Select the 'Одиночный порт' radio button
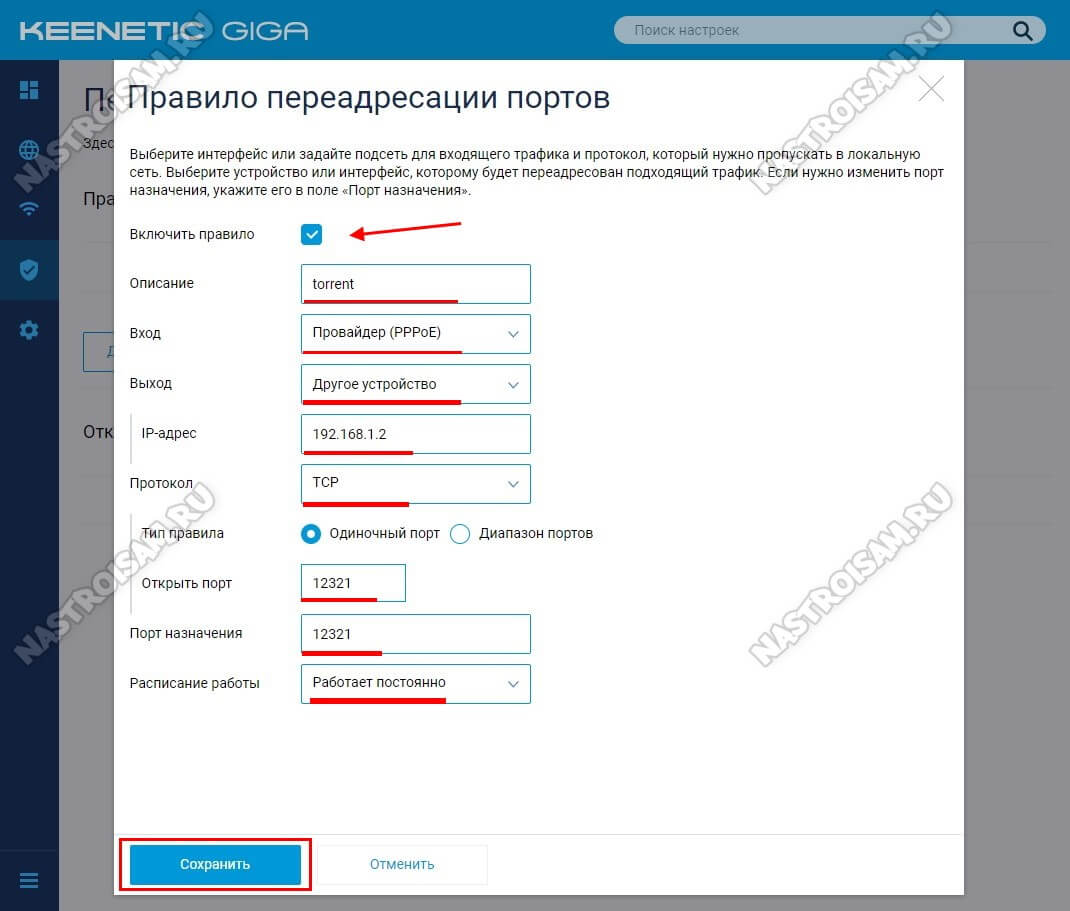 coord(310,534)
